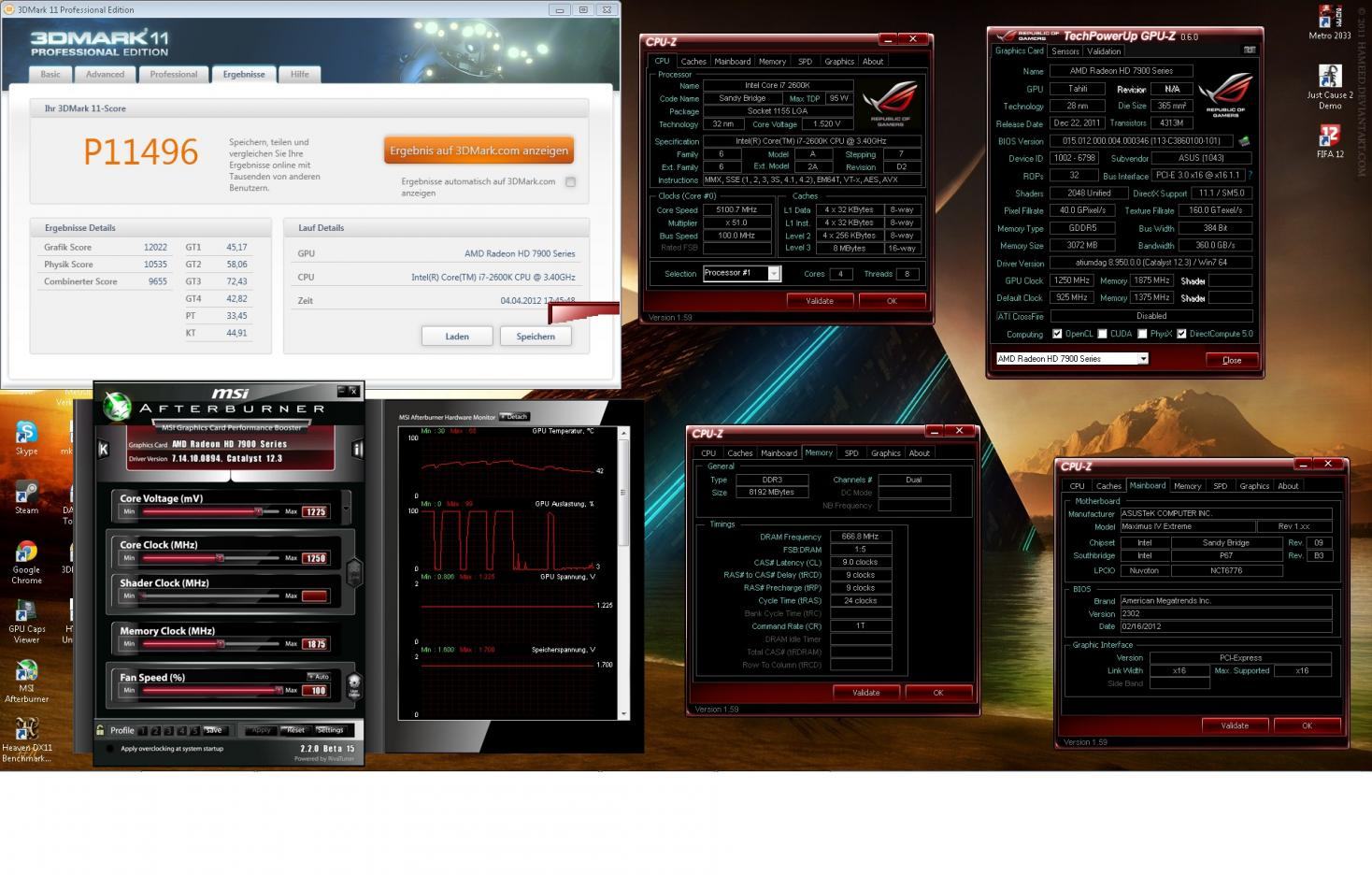Open MSI Afterburner desktop shortcut
Screen dimensions: 1372x875
point(26,681)
